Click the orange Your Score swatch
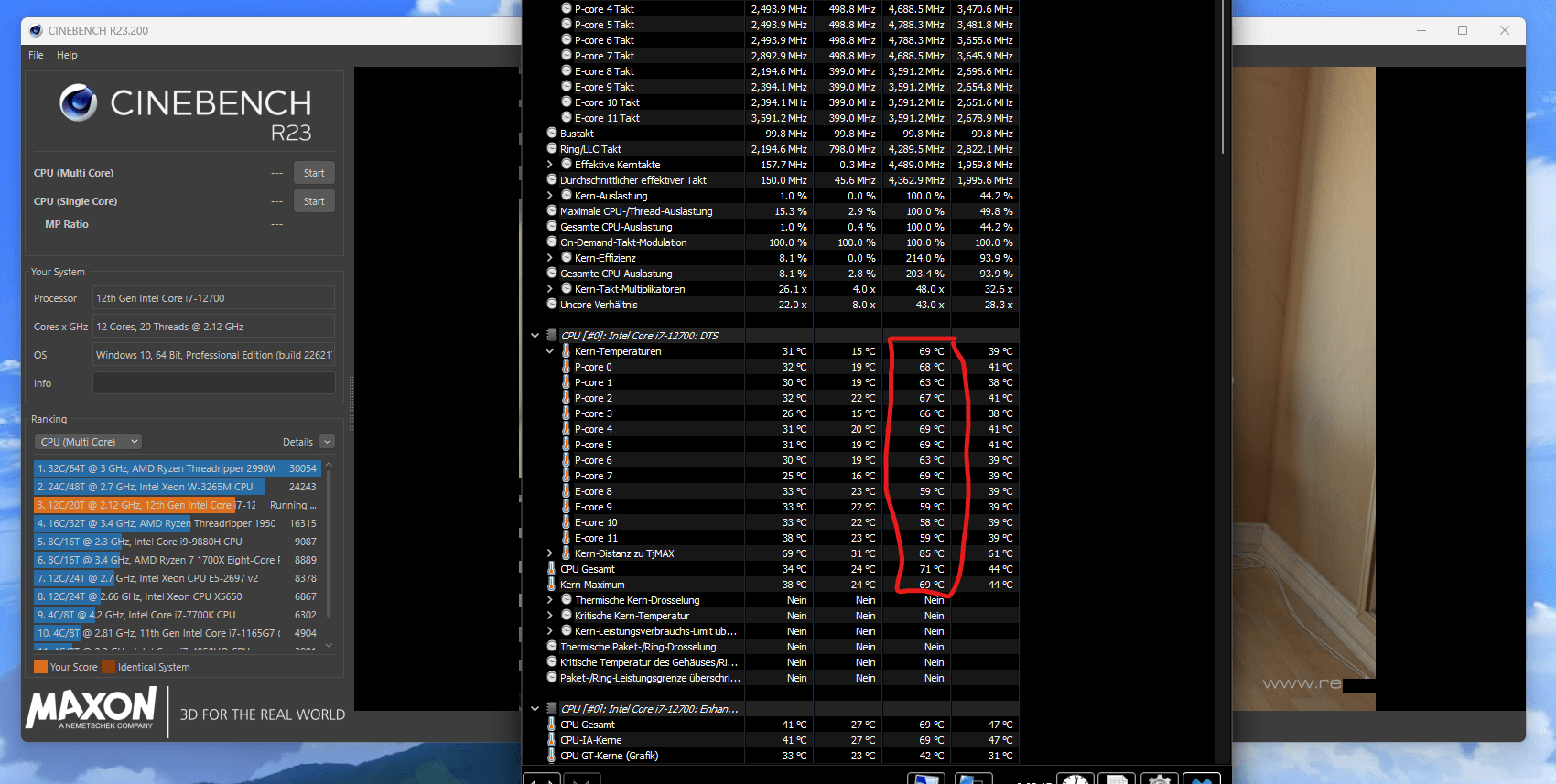1556x784 pixels. (x=40, y=667)
